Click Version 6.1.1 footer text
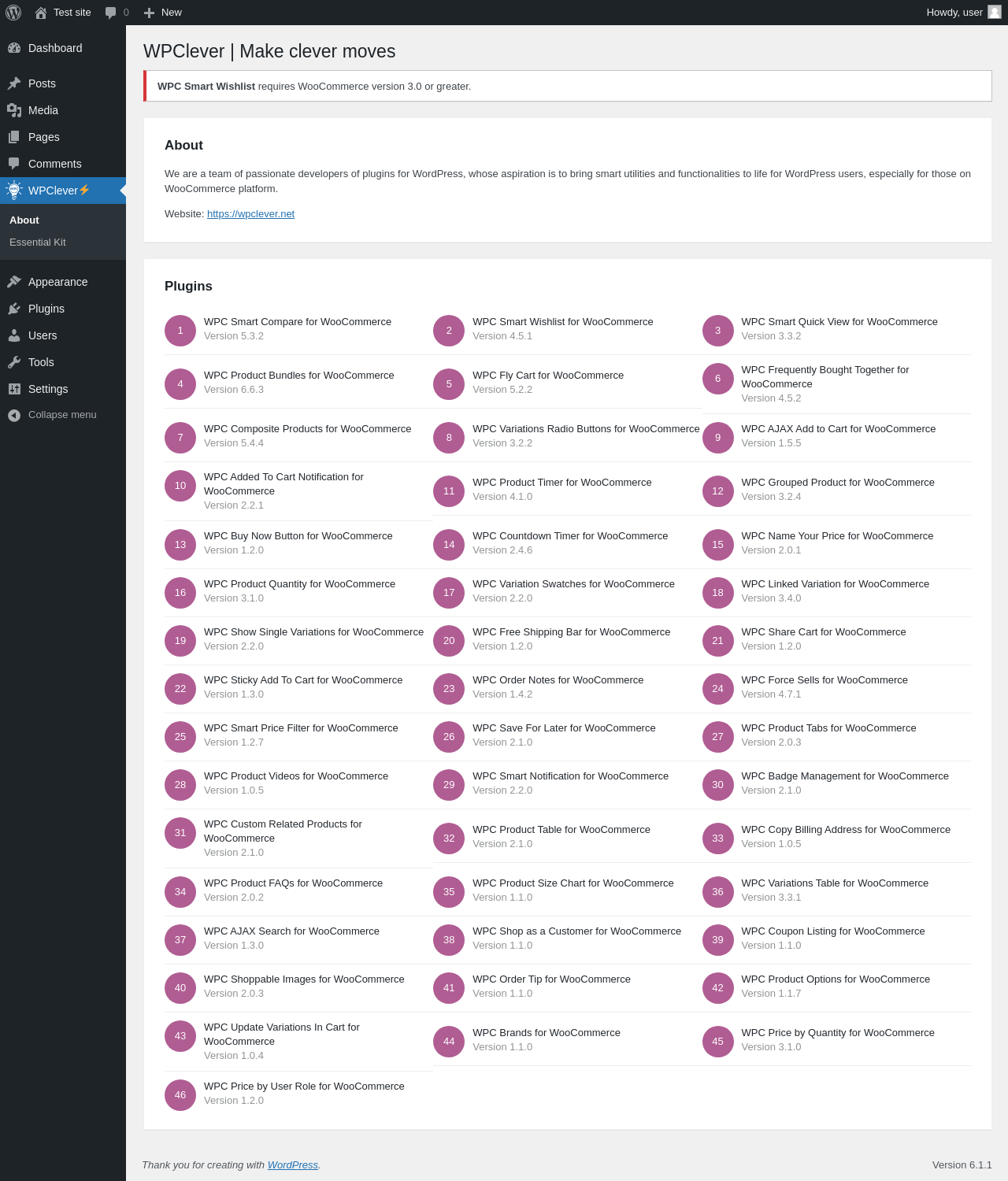Screen dimensions: 1008x1181 (962, 1165)
